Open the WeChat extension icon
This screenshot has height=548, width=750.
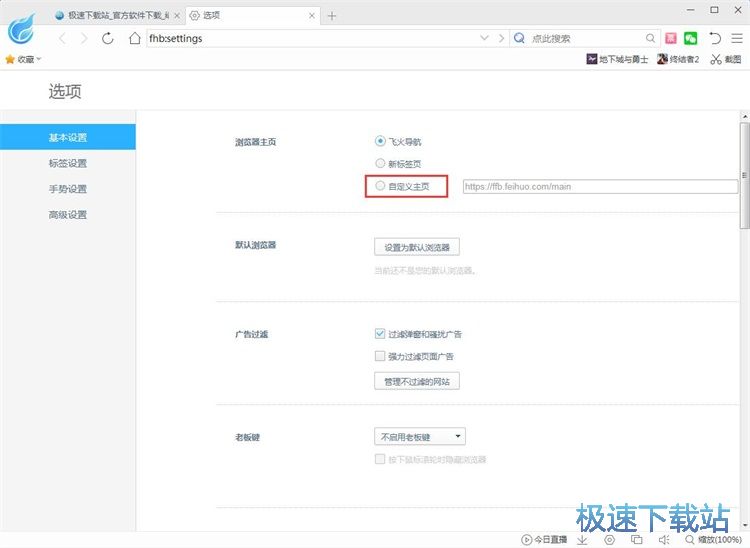[690, 38]
